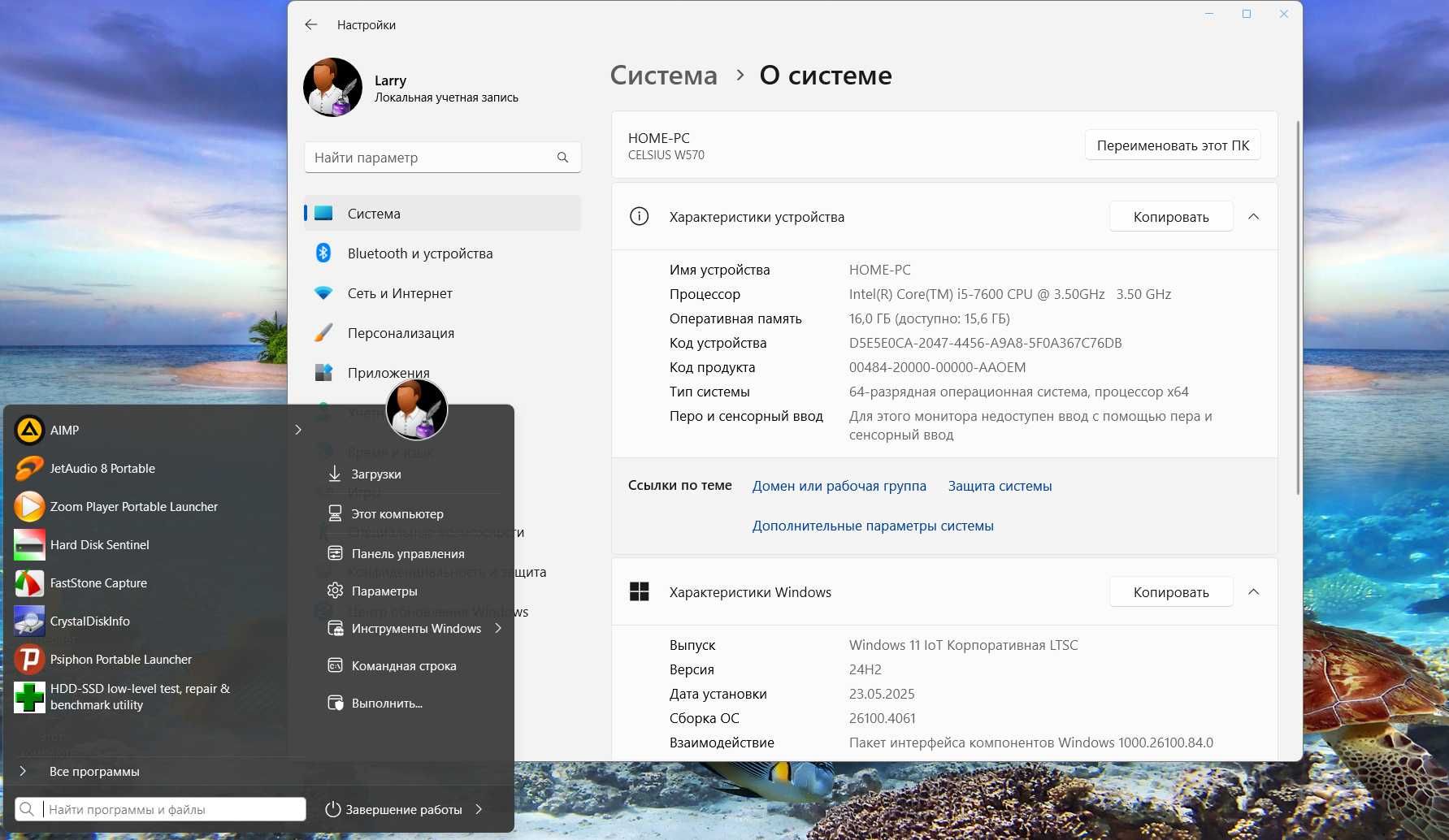
Task: Click the Этот компьютер computer icon
Action: [334, 513]
